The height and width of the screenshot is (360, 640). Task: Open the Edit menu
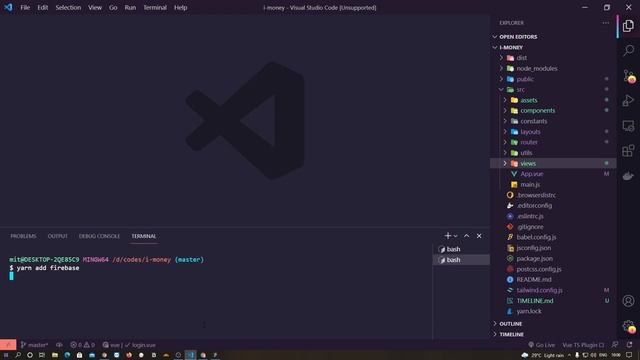pyautogui.click(x=42, y=7)
